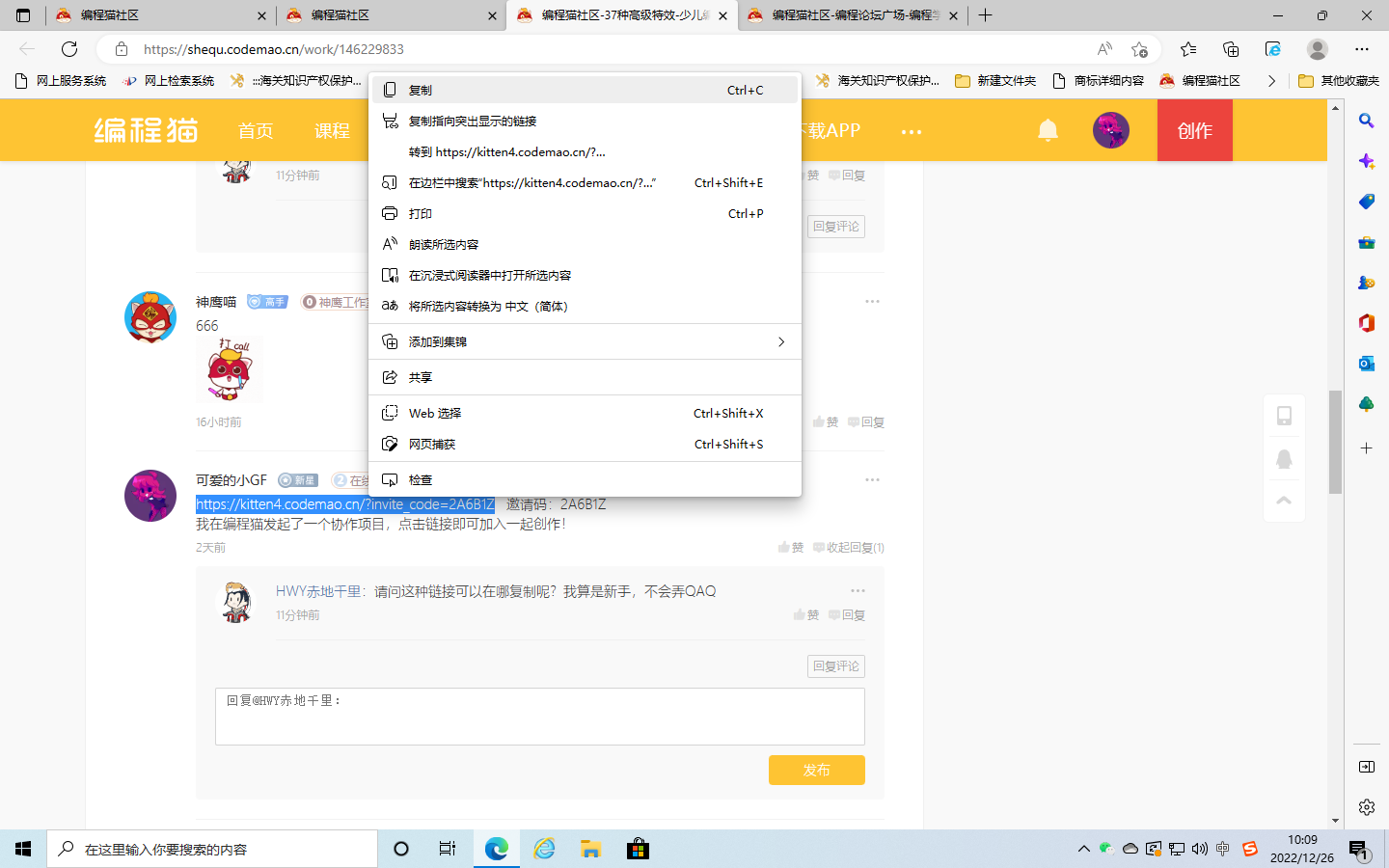The height and width of the screenshot is (868, 1389).
Task: Open the Tools briefcase icon in the sidebar
Action: [x=1367, y=242]
